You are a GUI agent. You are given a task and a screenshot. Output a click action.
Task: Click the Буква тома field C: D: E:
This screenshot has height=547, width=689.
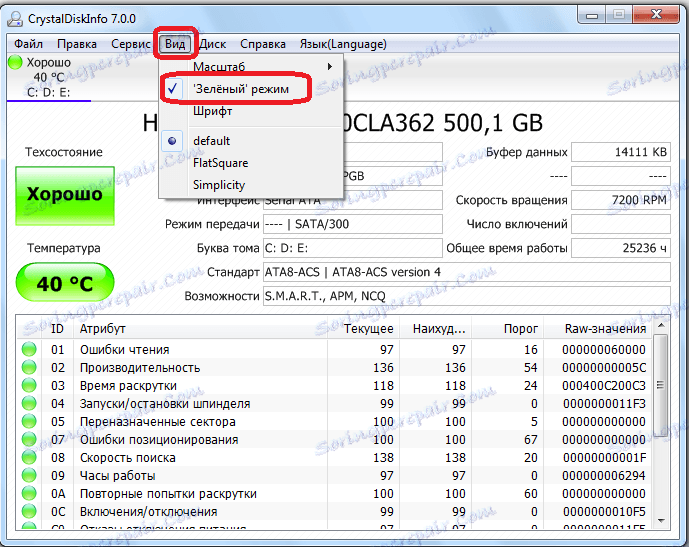click(353, 248)
